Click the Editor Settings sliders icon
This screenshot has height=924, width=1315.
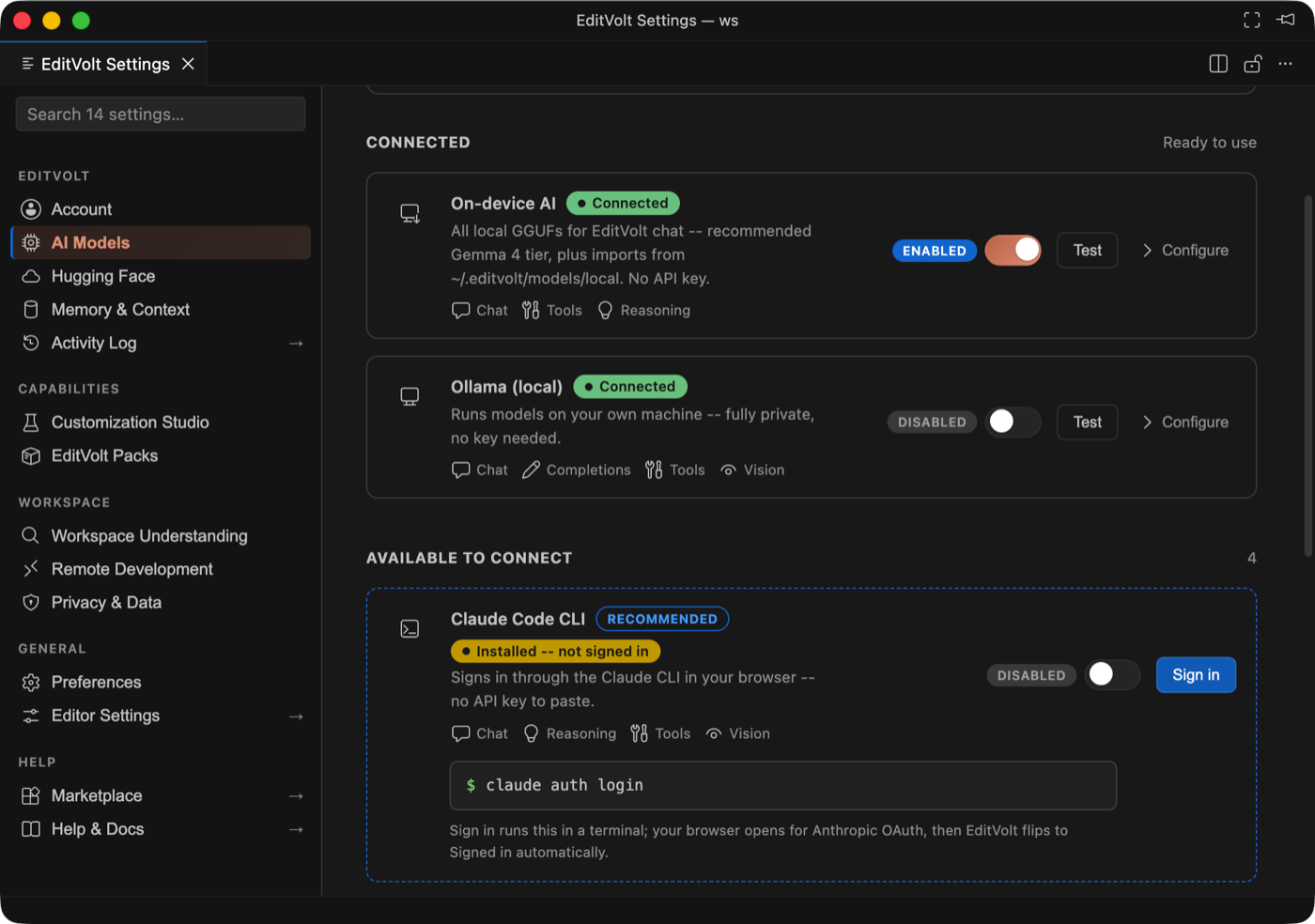31,716
